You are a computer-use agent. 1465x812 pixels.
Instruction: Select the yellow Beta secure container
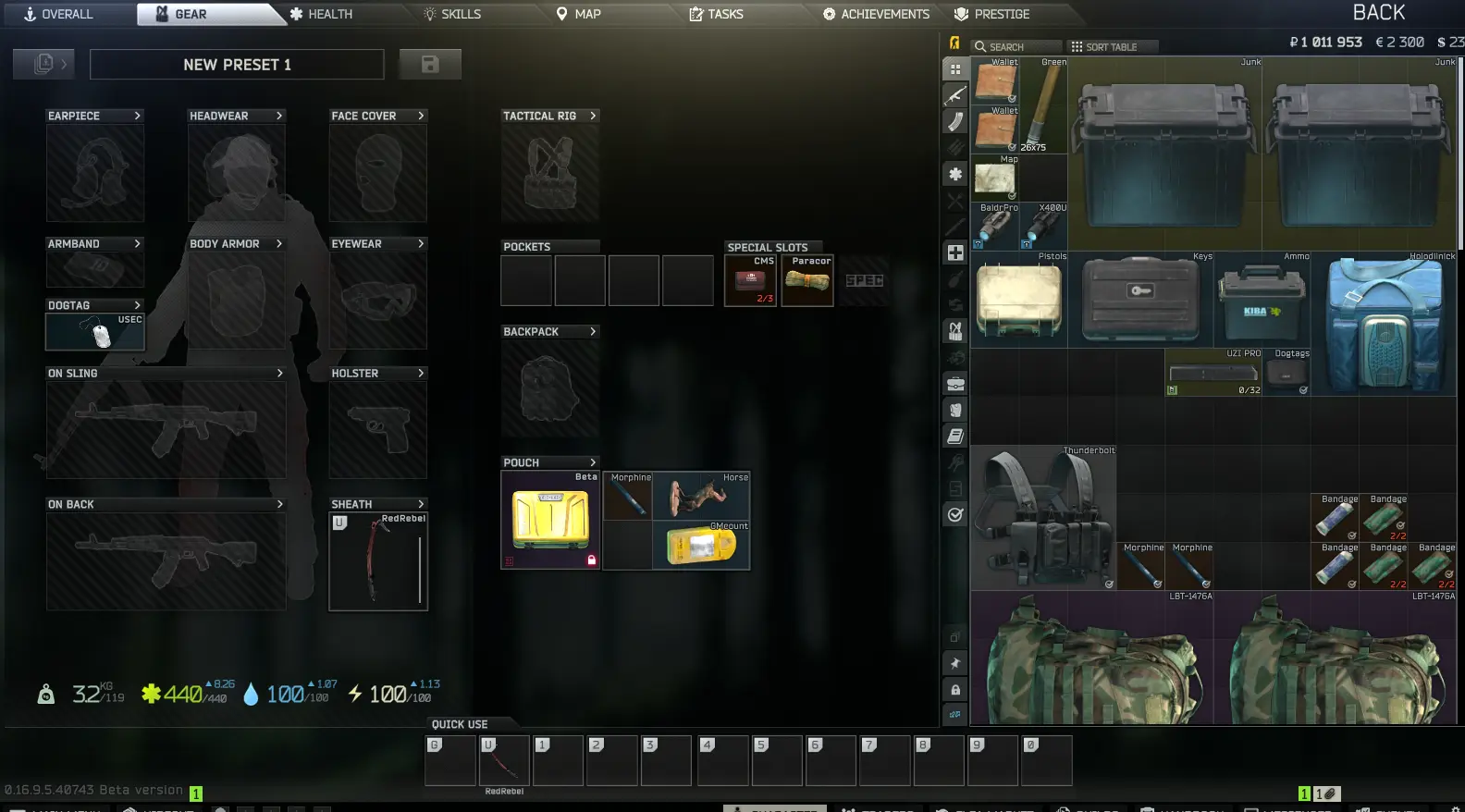pyautogui.click(x=550, y=520)
